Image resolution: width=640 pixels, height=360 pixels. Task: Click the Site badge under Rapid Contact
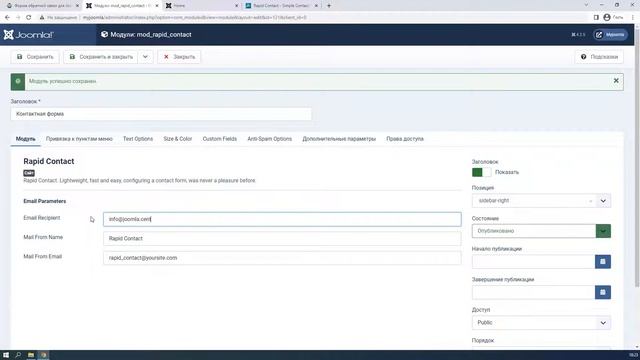click(x=29, y=173)
